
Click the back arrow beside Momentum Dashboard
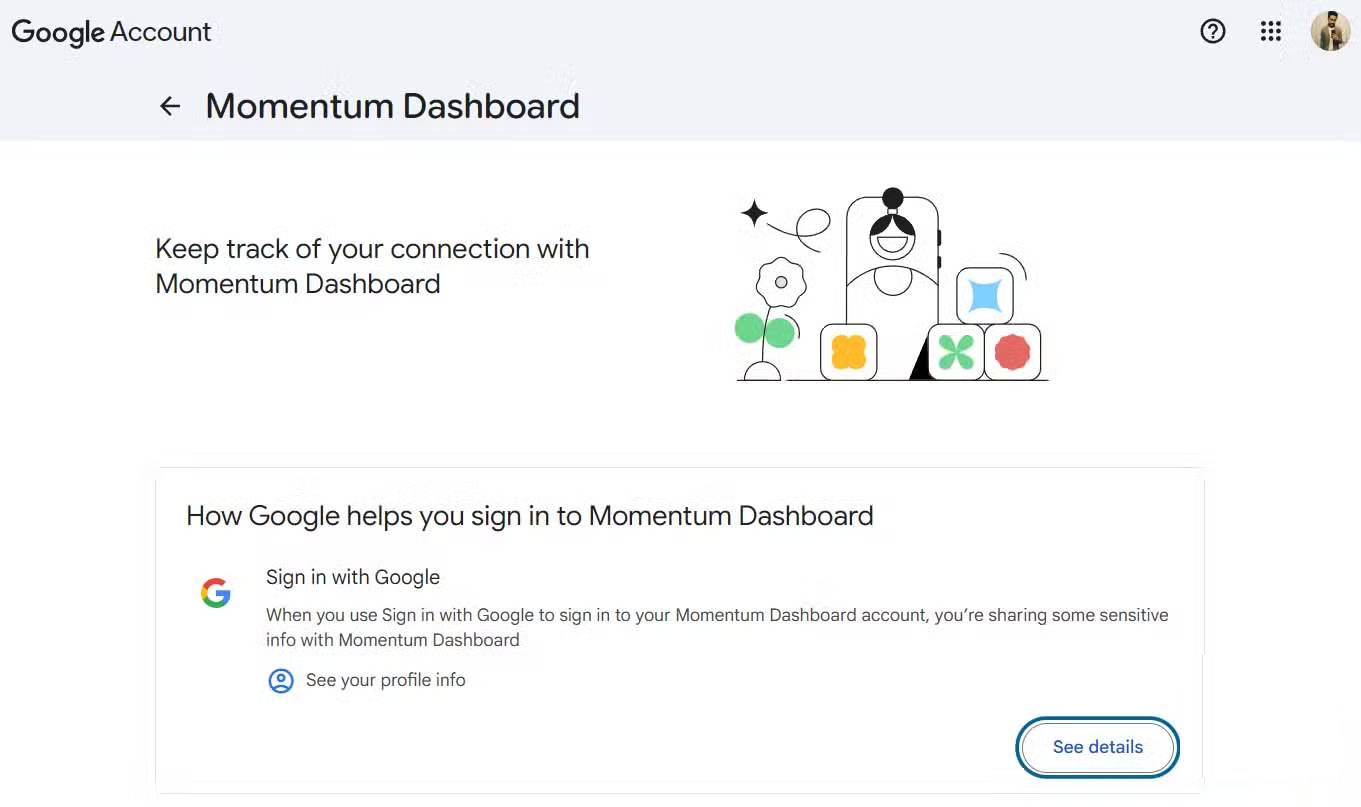169,106
